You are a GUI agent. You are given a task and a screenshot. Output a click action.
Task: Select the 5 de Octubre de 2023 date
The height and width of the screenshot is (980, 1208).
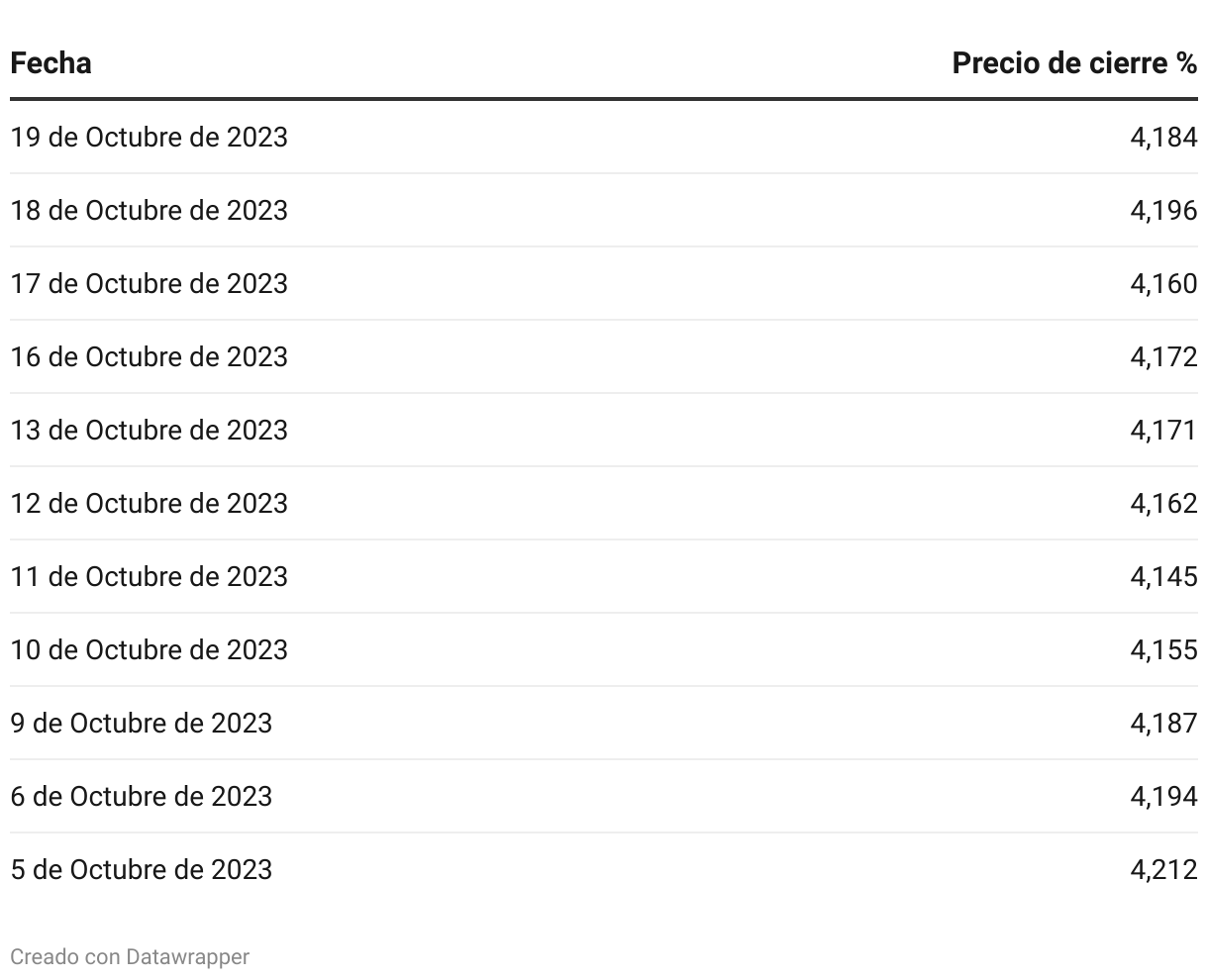point(141,869)
